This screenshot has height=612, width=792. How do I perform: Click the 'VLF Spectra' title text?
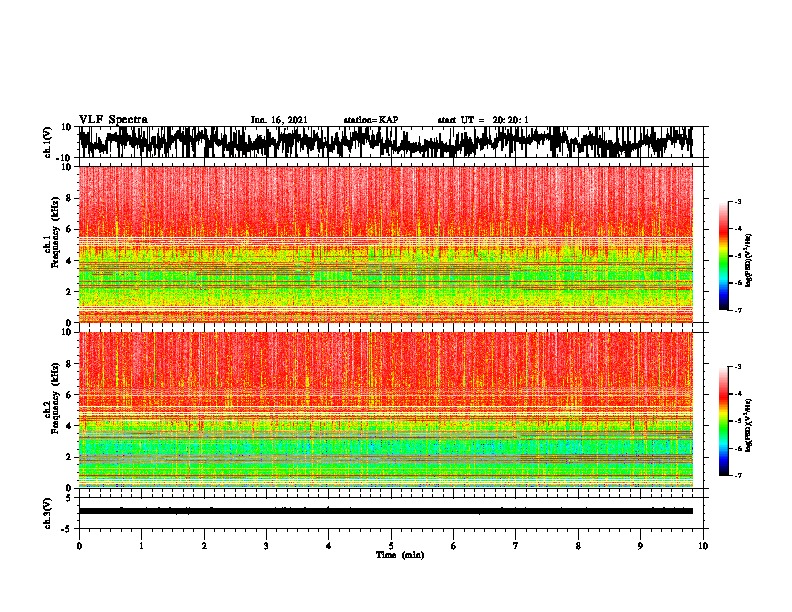coord(113,120)
